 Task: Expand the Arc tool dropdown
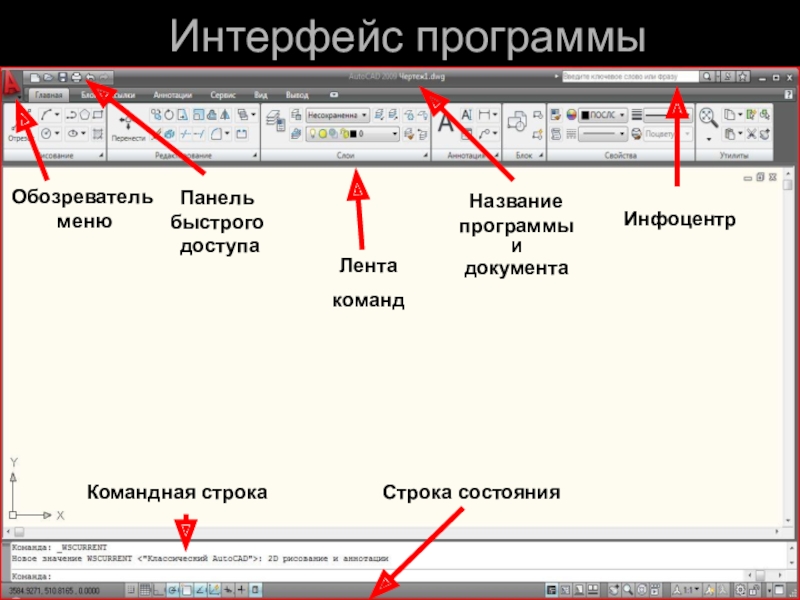[x=57, y=115]
